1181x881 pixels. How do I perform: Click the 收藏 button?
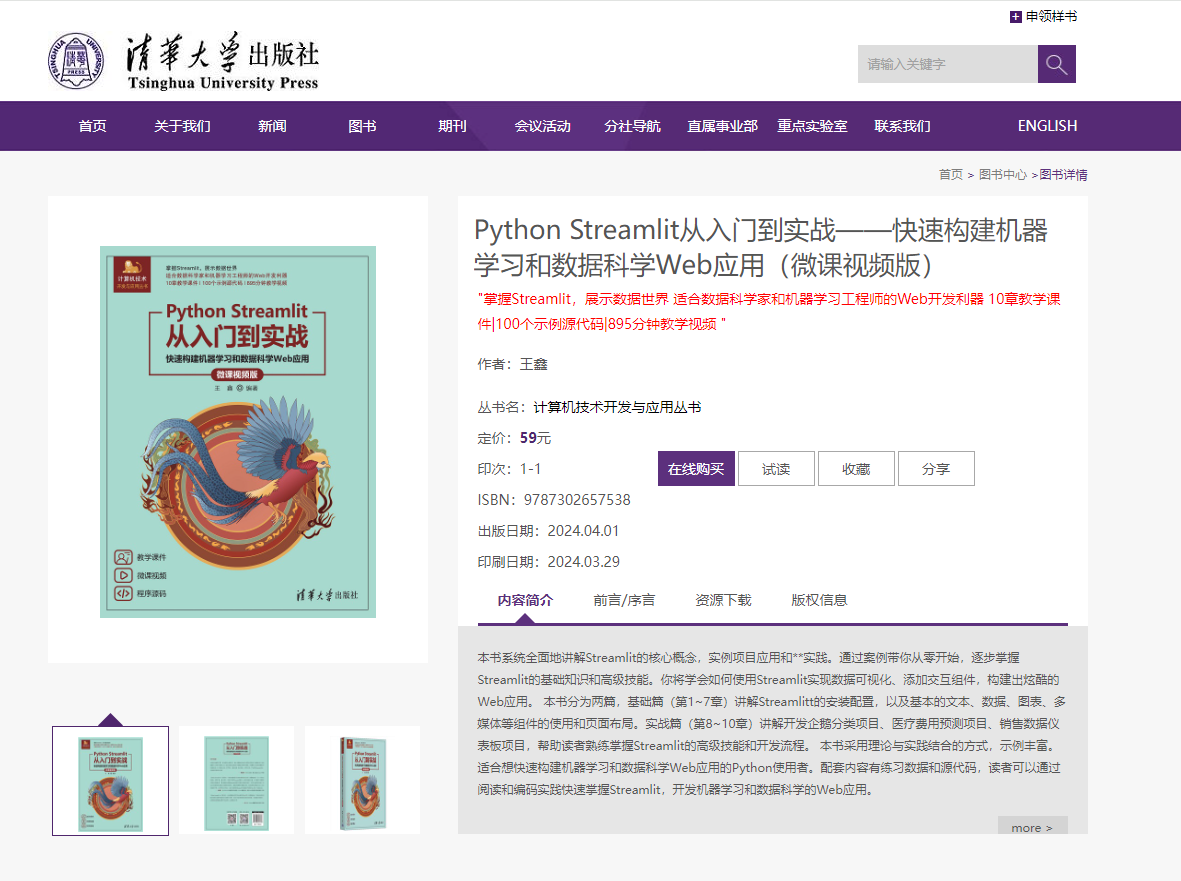tap(856, 468)
